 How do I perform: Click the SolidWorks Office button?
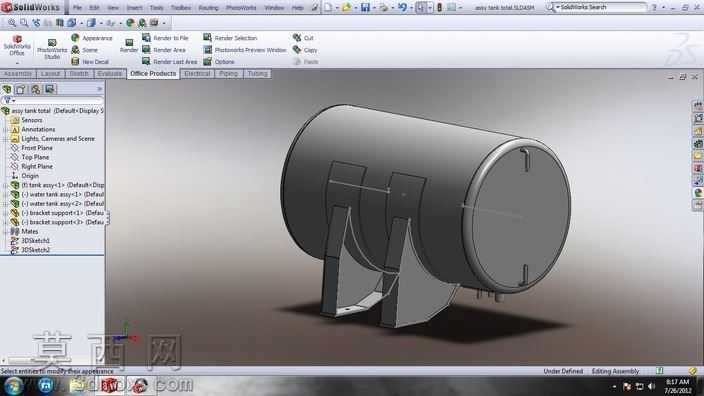17,46
